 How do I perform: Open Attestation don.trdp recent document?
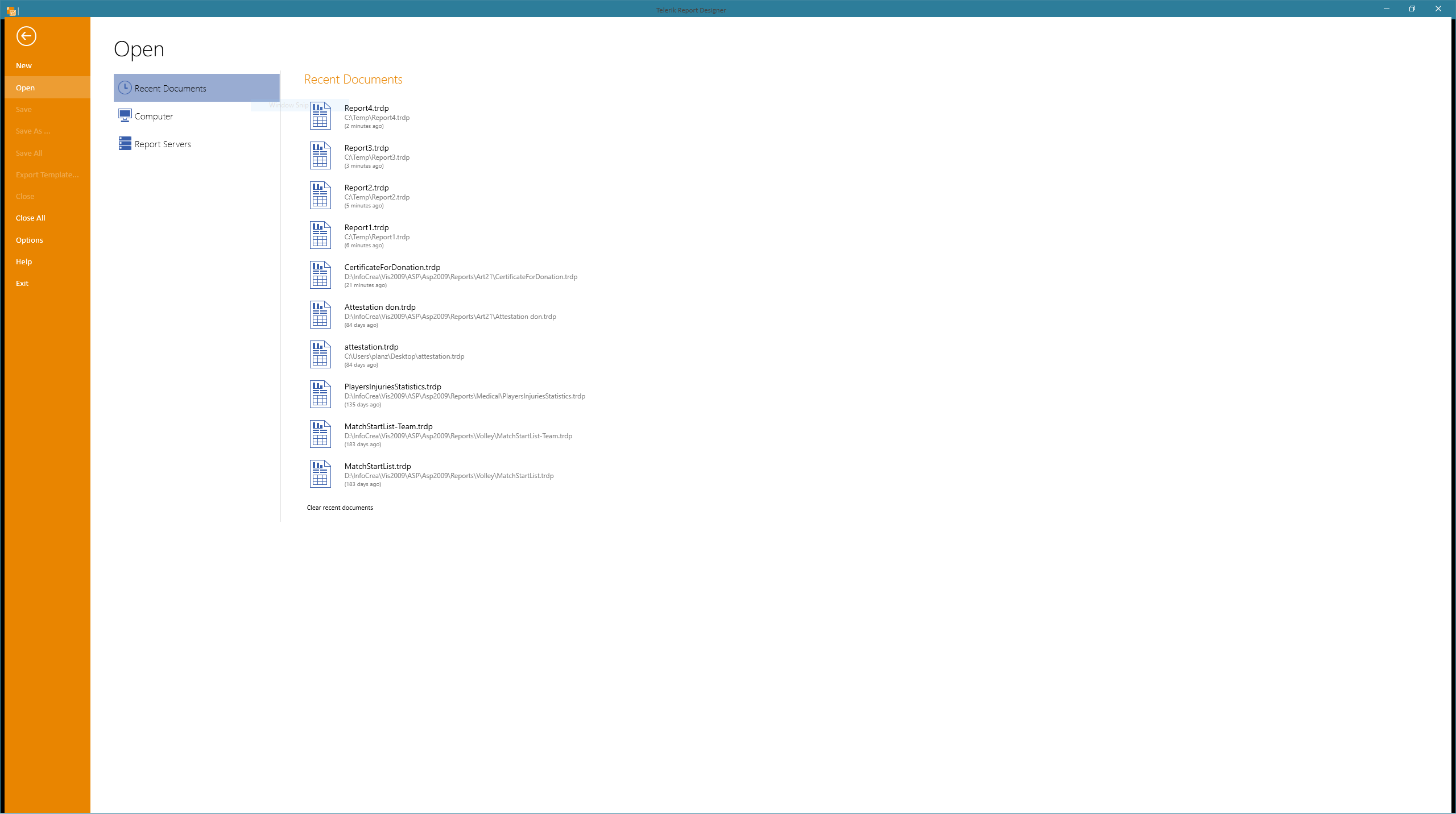tap(380, 308)
